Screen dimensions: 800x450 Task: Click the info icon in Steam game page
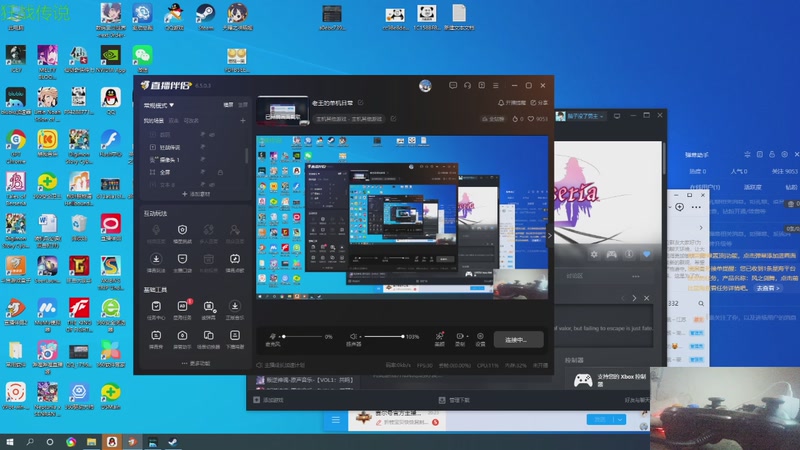coord(629,254)
